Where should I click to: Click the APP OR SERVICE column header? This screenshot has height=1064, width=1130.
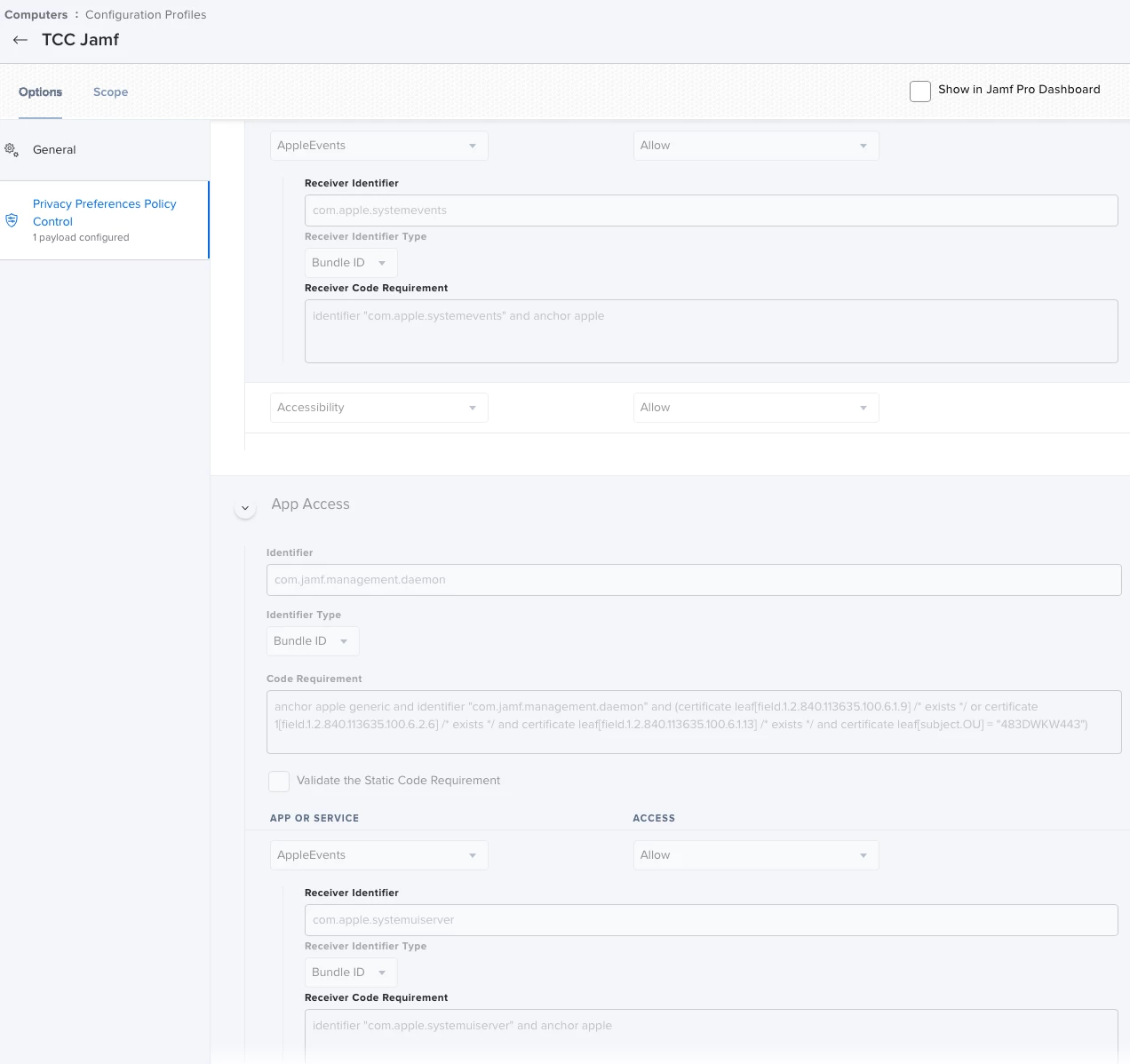[314, 818]
